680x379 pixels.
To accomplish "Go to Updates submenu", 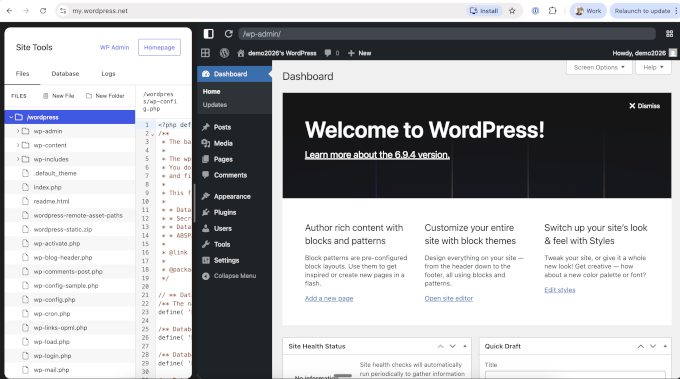I will click(215, 105).
